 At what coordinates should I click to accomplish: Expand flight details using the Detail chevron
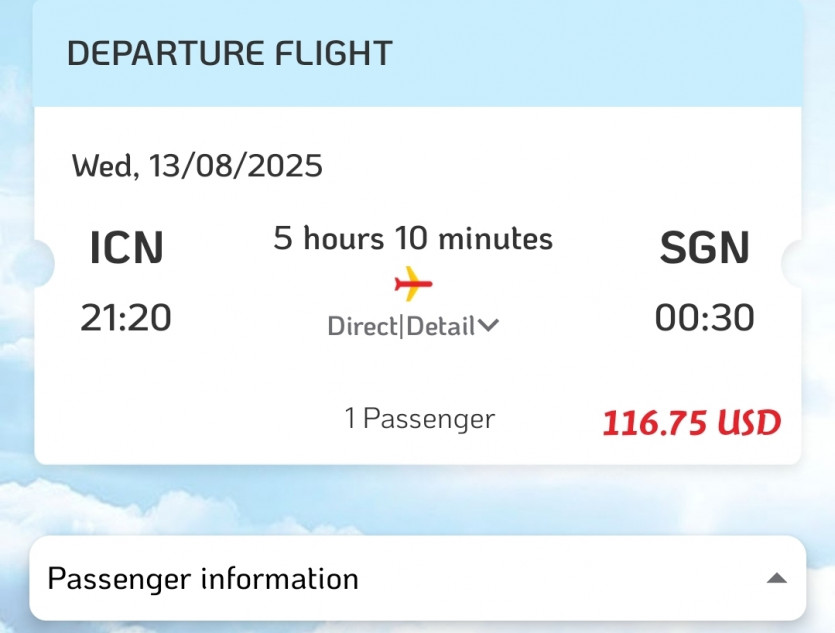[489, 327]
